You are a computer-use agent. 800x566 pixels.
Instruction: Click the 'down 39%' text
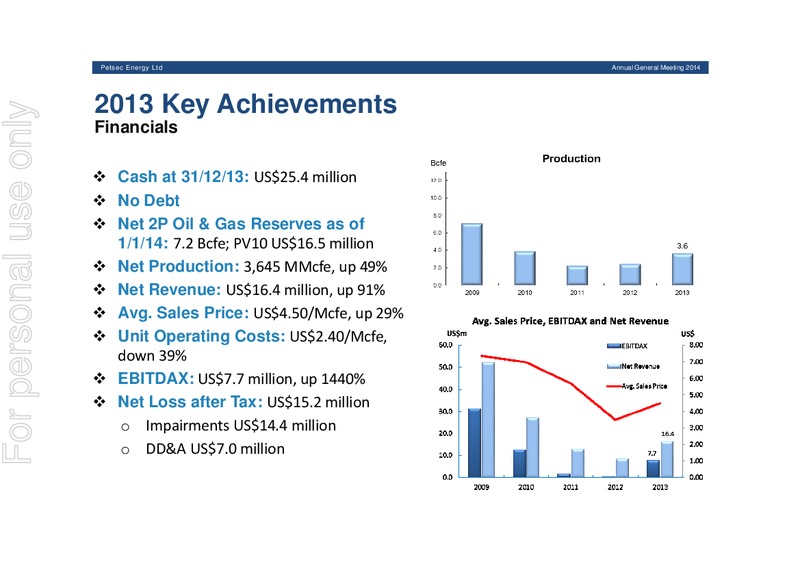(152, 356)
